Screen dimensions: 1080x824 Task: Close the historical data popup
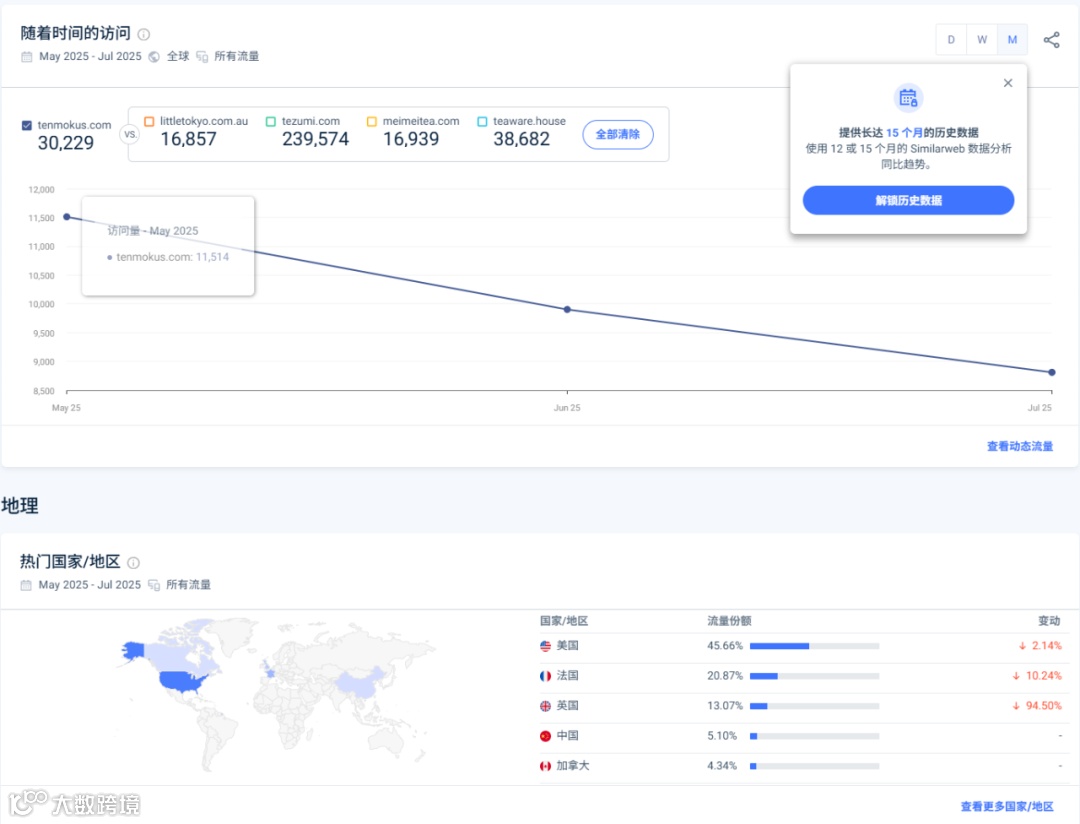1008,83
